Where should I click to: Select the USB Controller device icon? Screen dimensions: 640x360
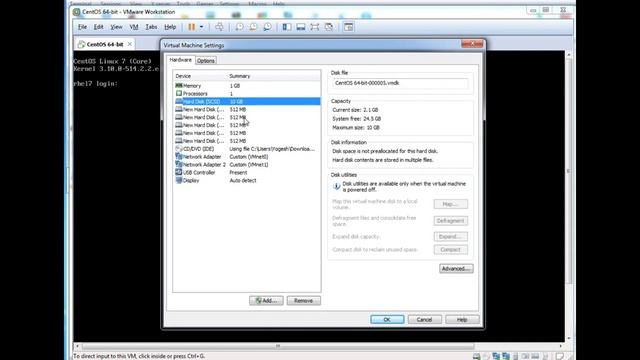[x=179, y=172]
